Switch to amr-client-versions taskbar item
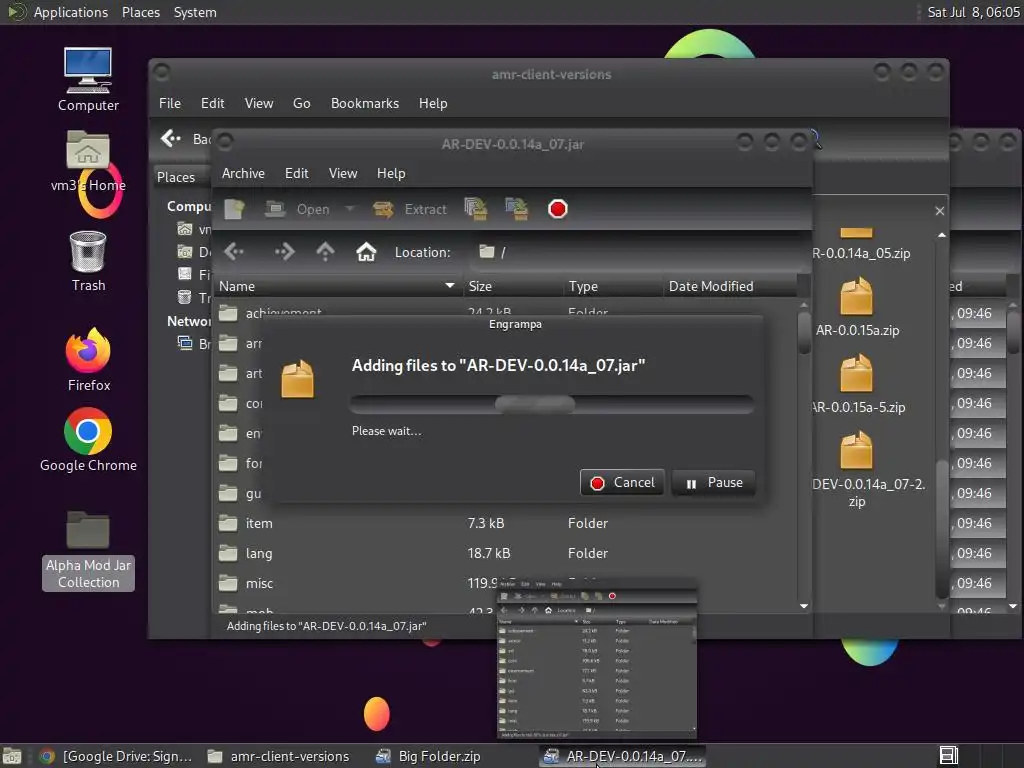1024x768 pixels. coord(279,756)
